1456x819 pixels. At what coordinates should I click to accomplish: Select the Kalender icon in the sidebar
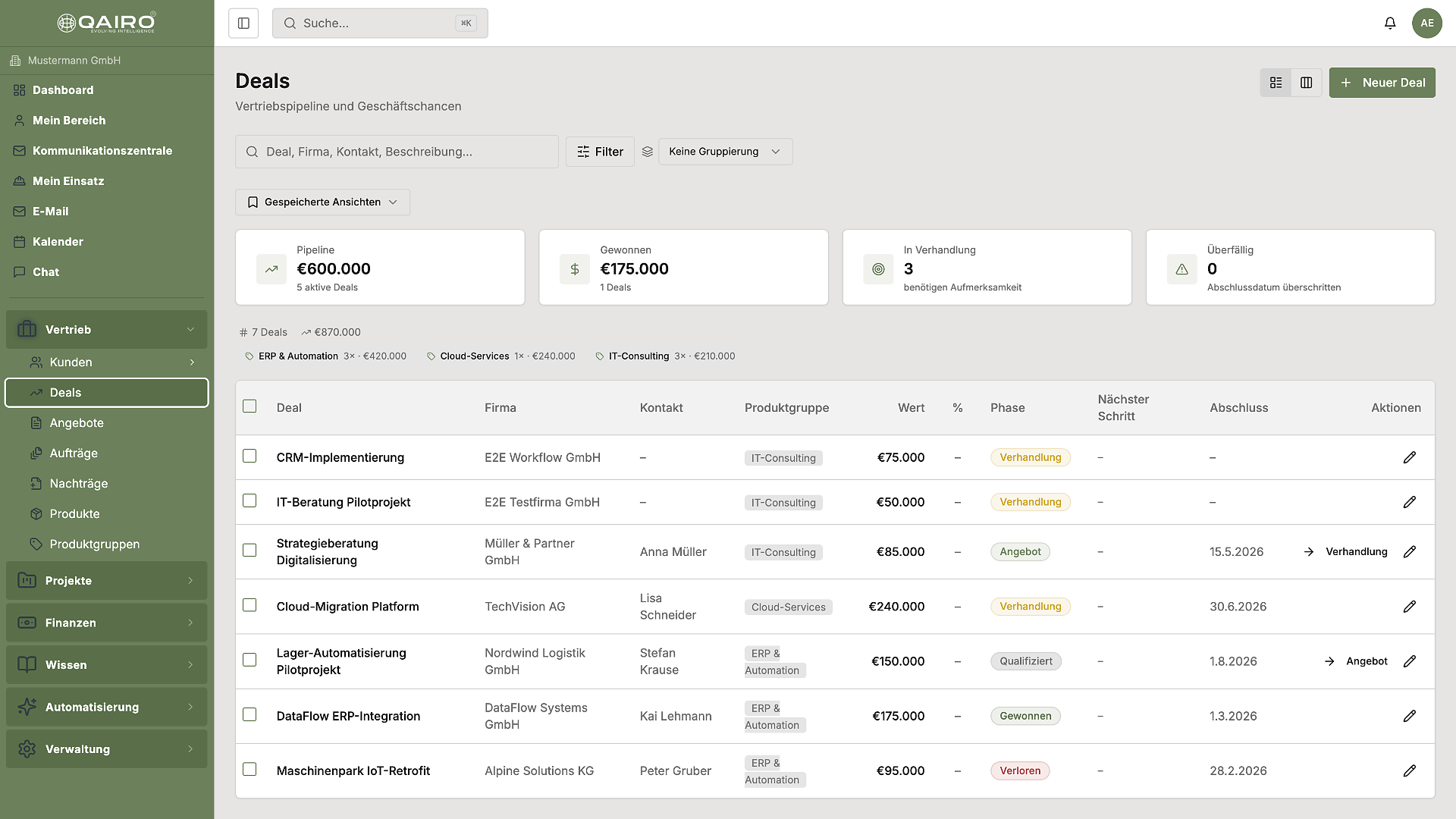pyautogui.click(x=58, y=241)
